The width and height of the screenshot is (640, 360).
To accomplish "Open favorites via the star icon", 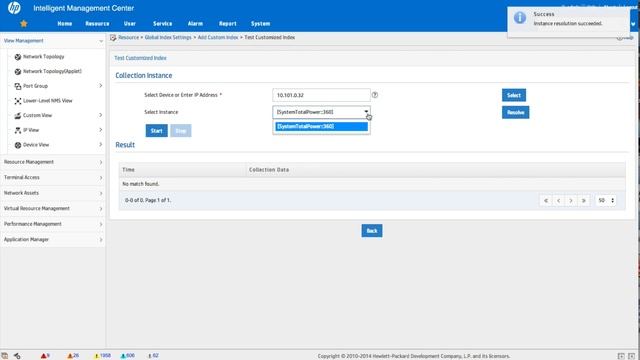I will 24,24.
